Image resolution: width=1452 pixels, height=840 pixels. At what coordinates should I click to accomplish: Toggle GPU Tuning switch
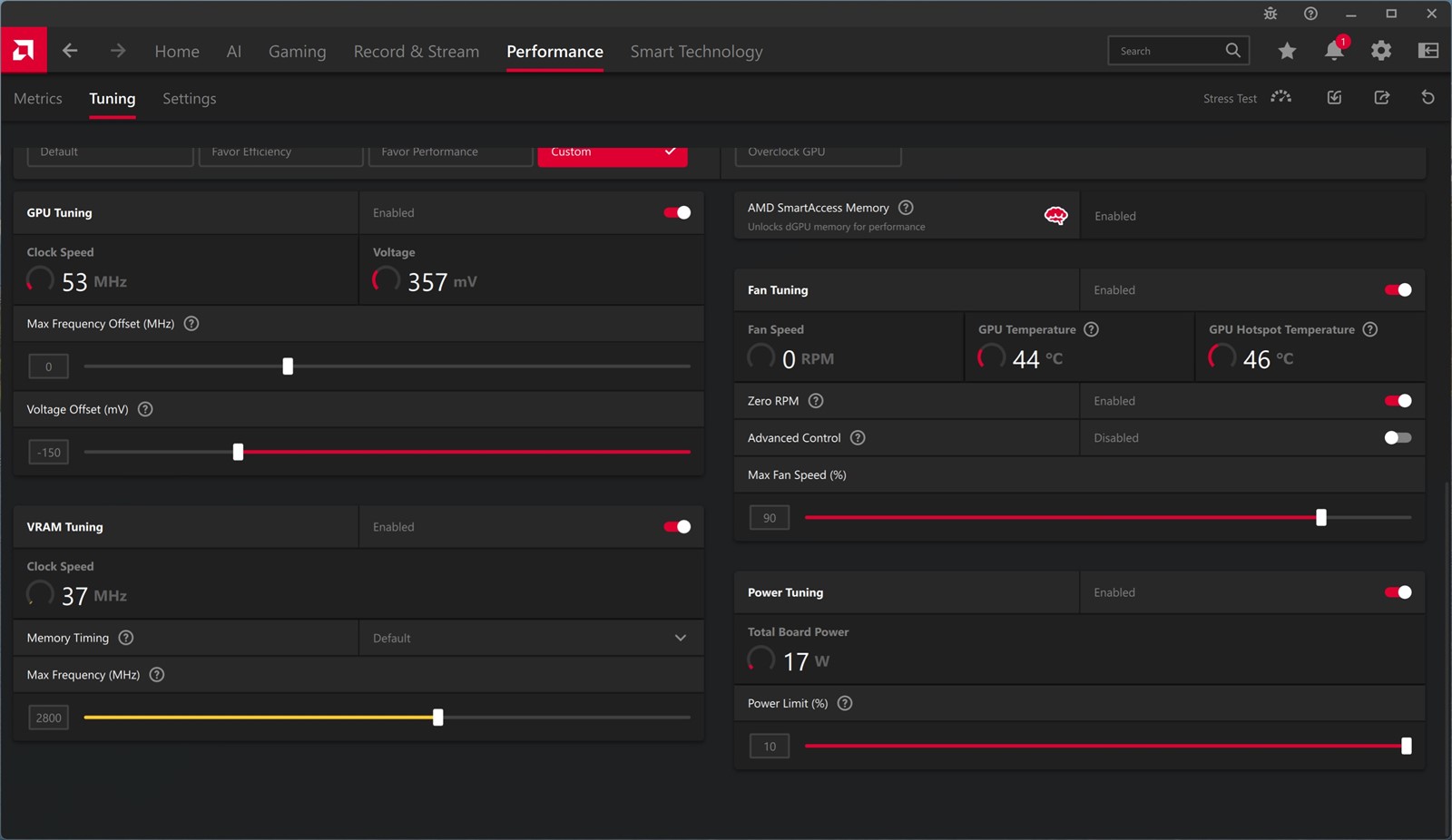pos(677,212)
